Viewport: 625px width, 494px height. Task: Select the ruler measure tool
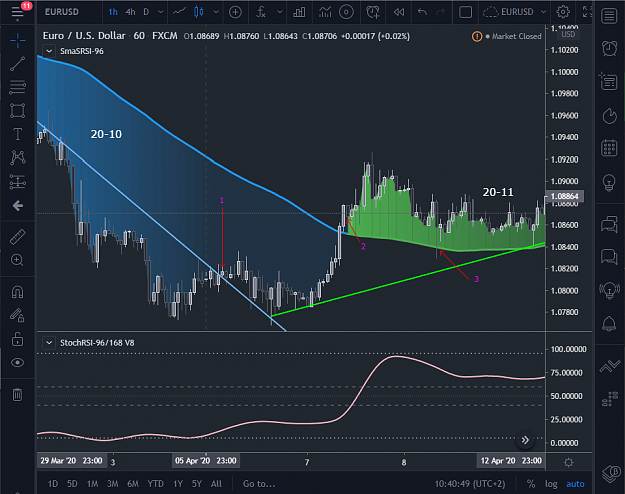18,236
